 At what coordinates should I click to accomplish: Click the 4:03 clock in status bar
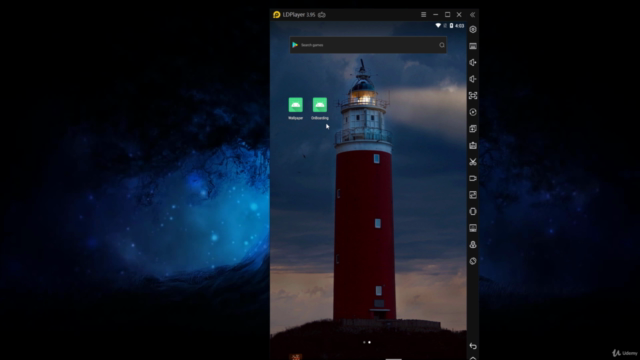[x=460, y=25]
